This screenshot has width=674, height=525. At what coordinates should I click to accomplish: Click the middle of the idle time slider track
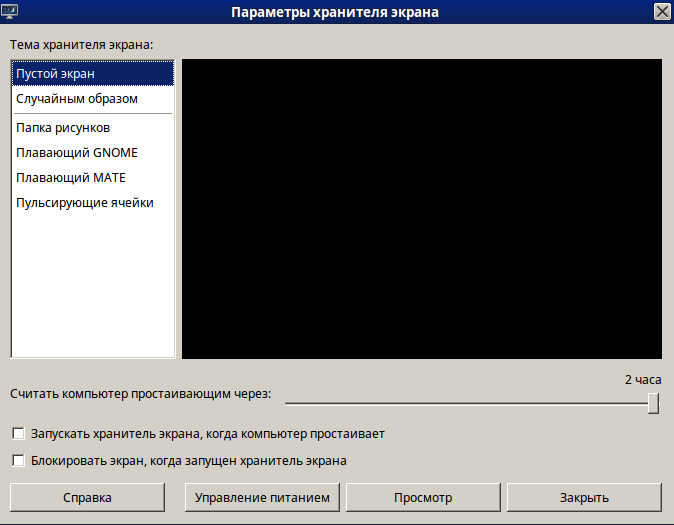(470, 403)
